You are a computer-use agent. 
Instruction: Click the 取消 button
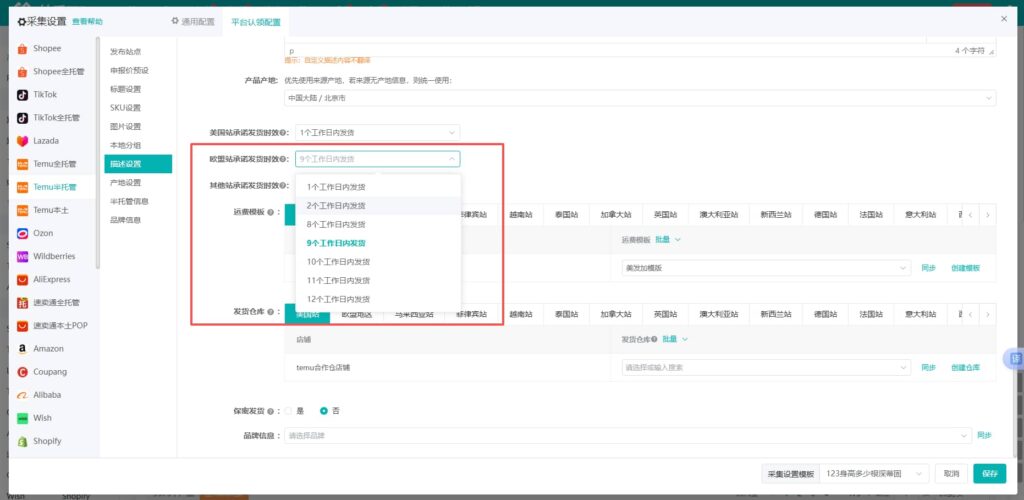[x=951, y=473]
